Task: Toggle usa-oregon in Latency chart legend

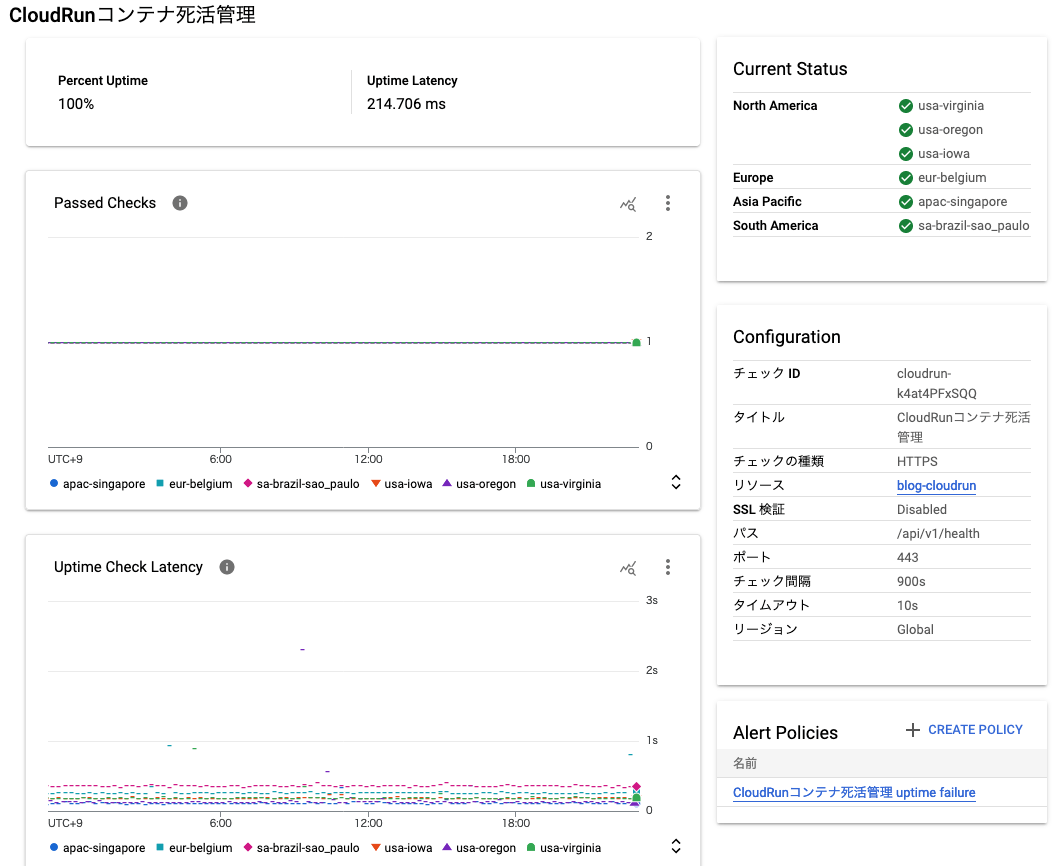Action: 479,848
